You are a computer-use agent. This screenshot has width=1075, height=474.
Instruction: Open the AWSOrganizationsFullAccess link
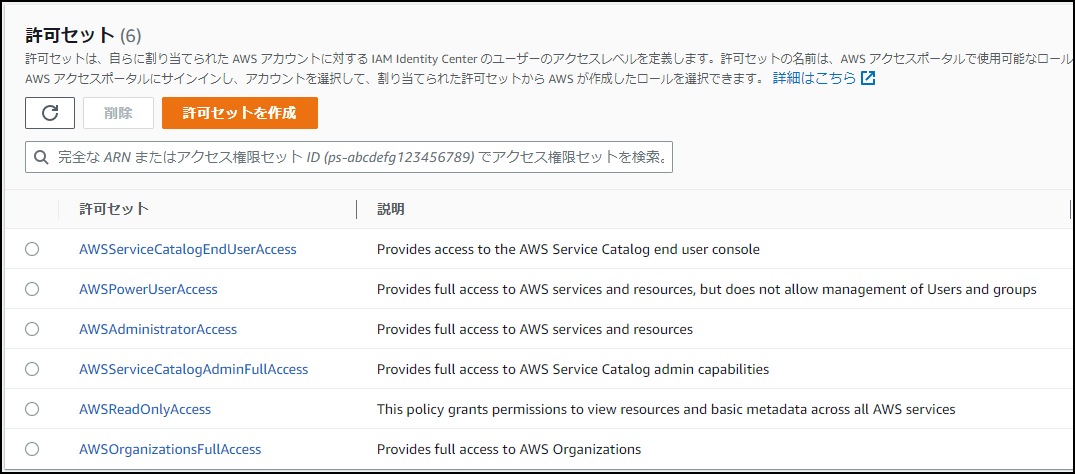170,449
